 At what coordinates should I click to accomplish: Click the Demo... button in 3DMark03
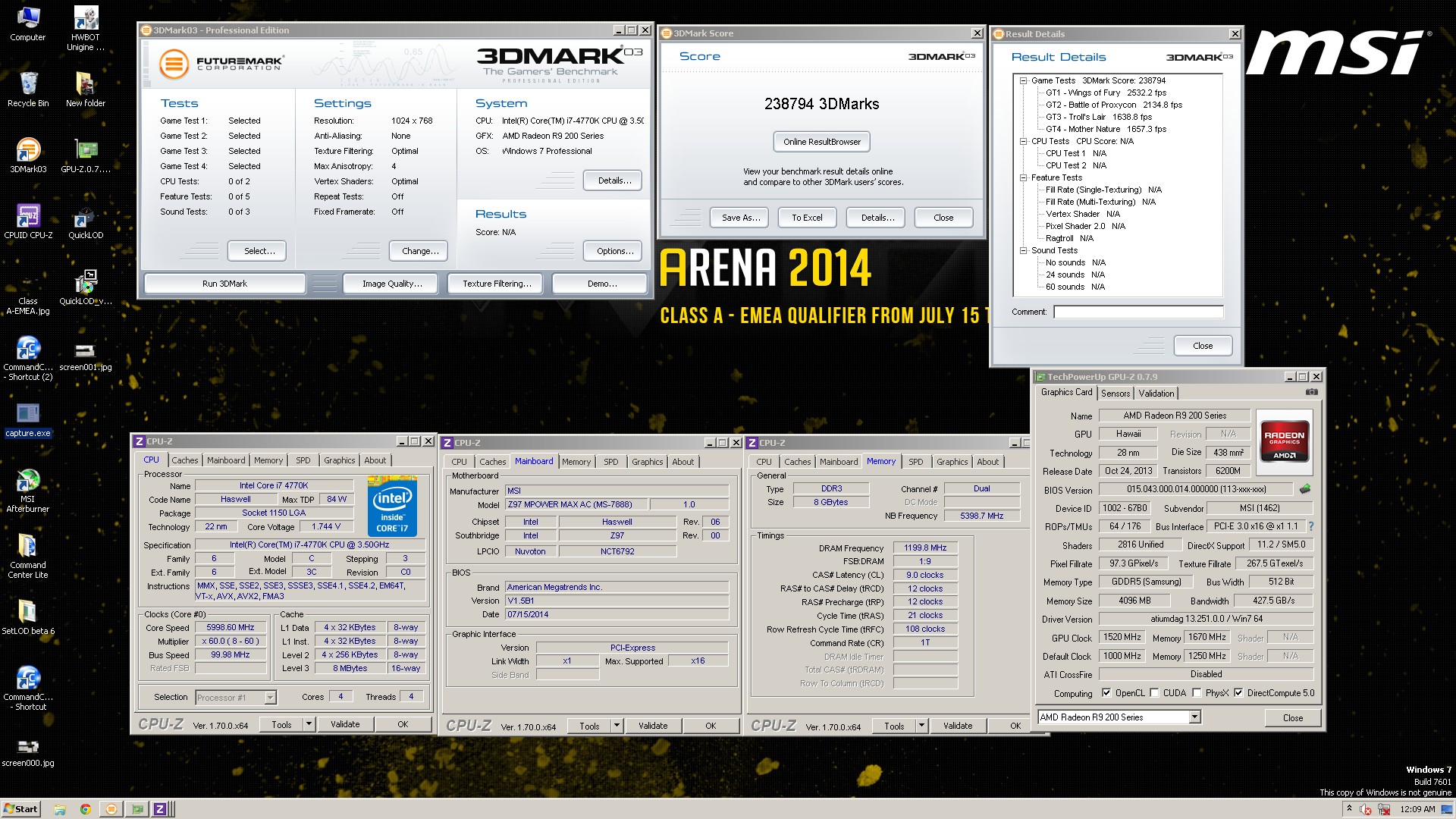pyautogui.click(x=601, y=284)
